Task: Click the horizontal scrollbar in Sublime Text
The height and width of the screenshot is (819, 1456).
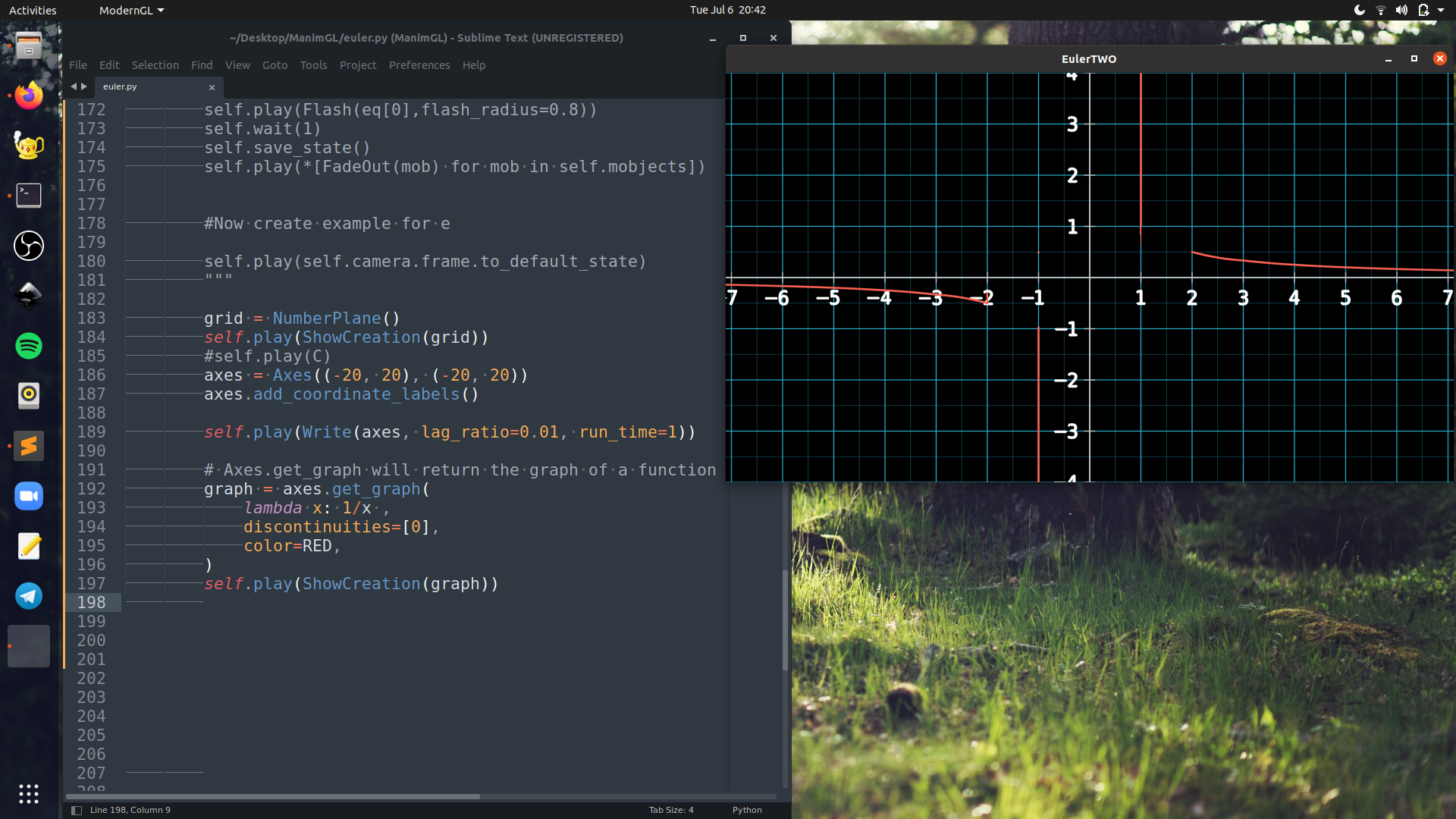Action: tap(273, 796)
